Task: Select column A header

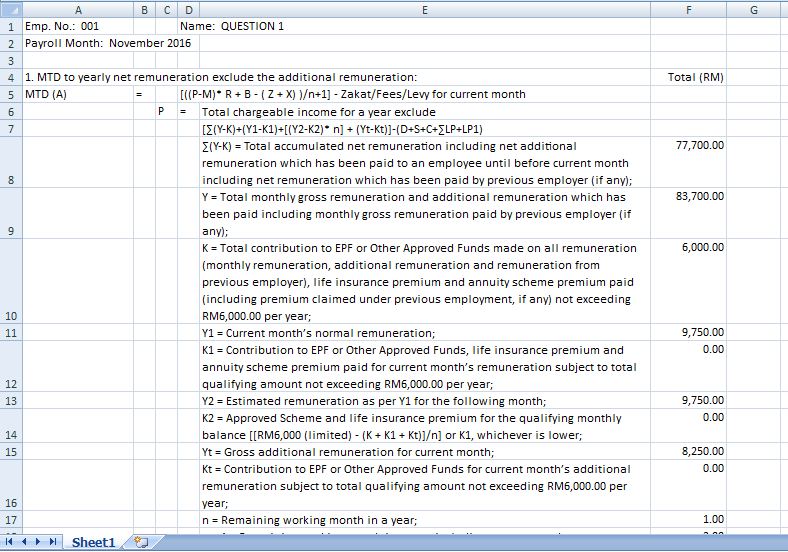Action: click(78, 10)
